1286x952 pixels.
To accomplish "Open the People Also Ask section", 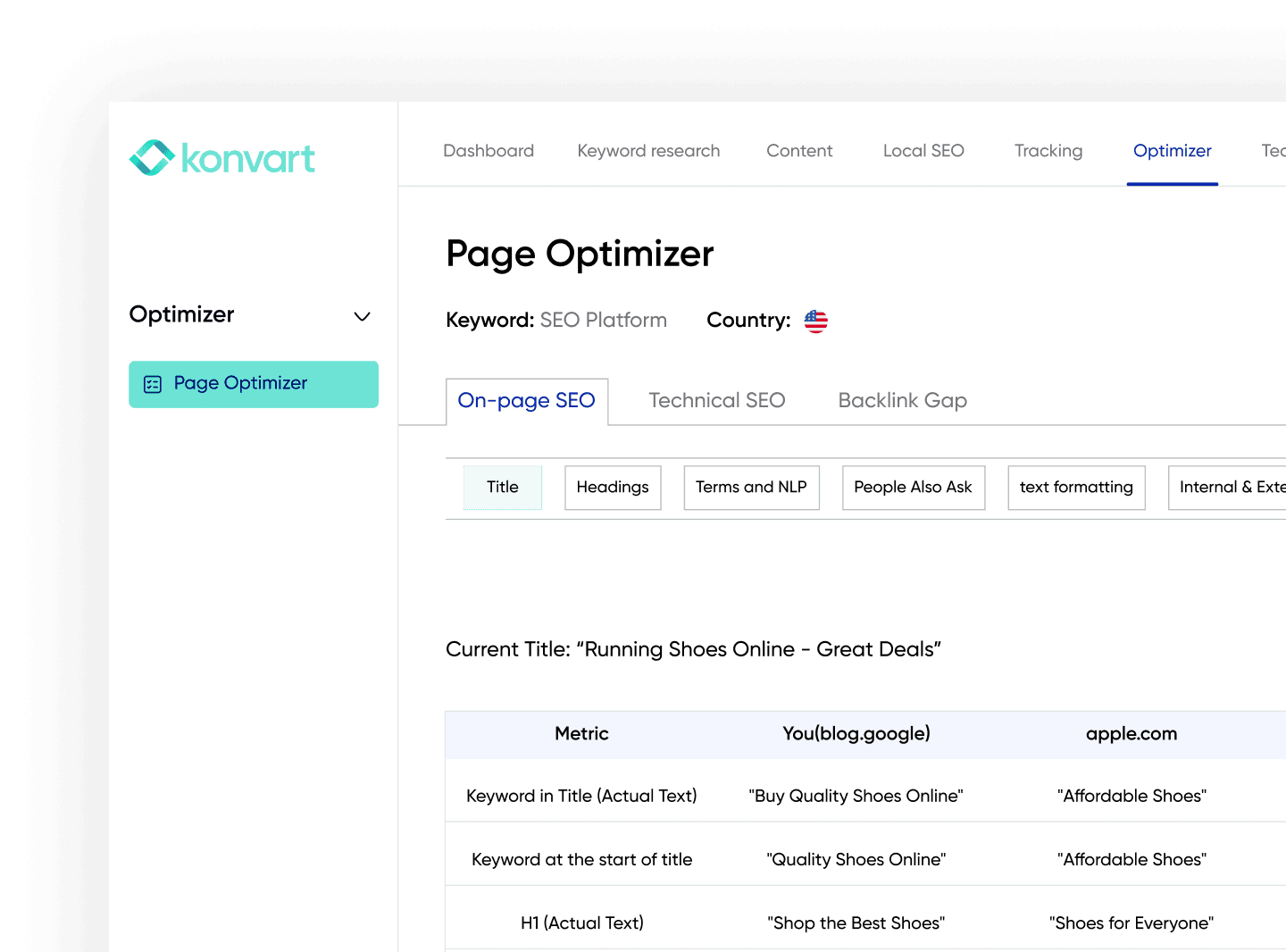I will (913, 487).
